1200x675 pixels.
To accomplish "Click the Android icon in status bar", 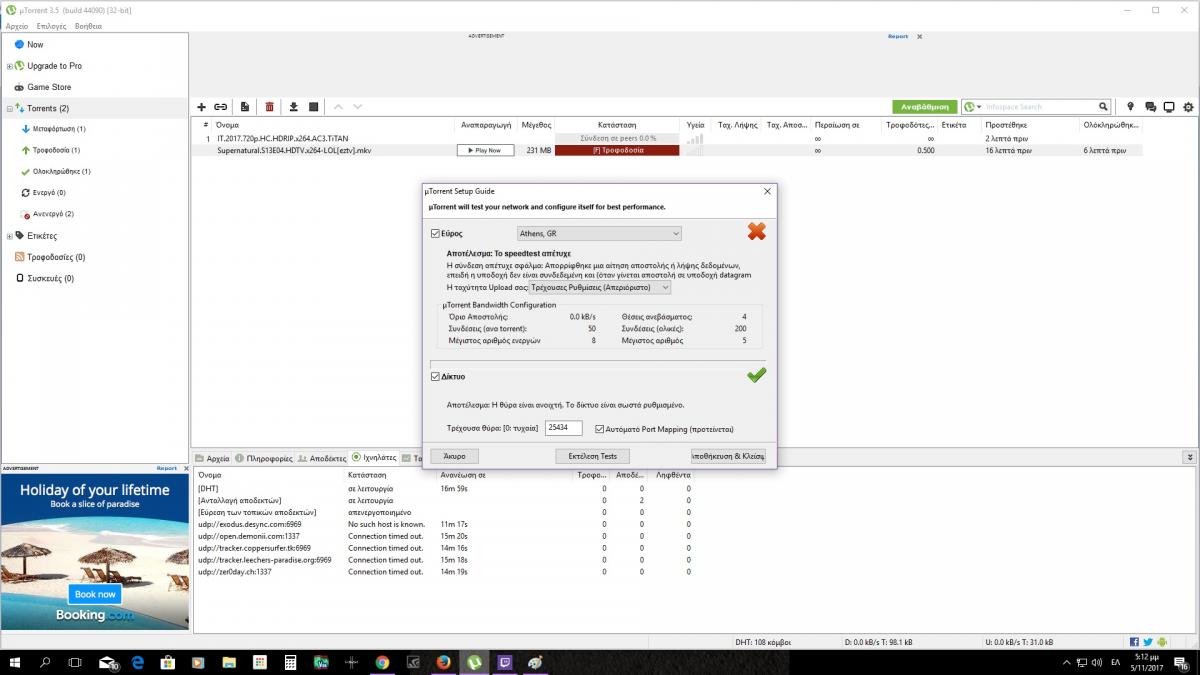I will [x=1162, y=642].
